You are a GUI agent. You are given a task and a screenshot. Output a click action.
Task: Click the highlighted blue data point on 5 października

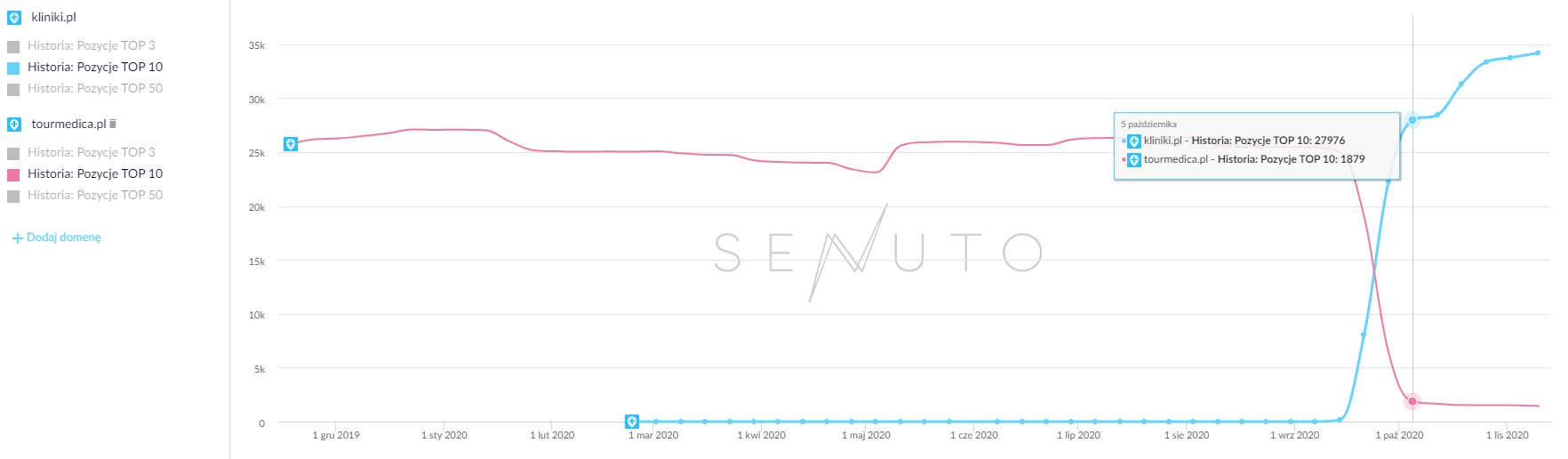[x=1412, y=119]
